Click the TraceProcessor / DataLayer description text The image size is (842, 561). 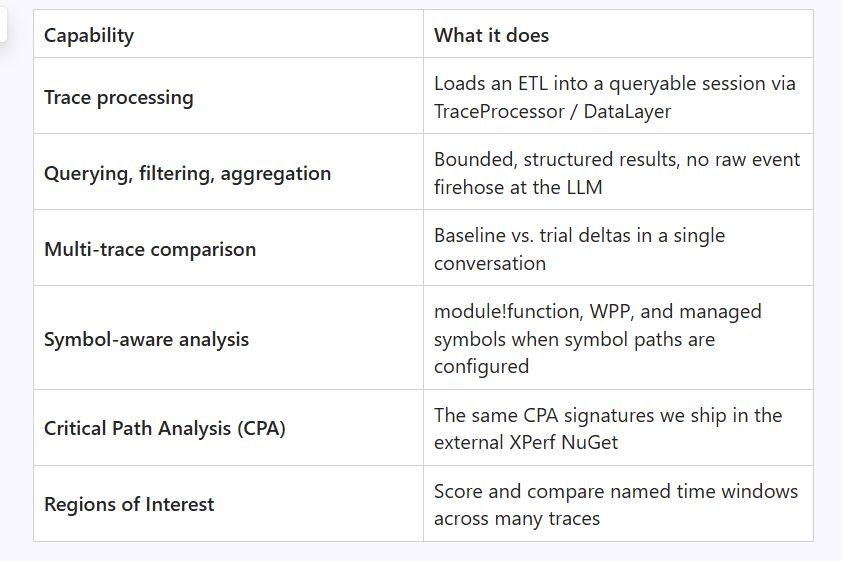point(553,112)
